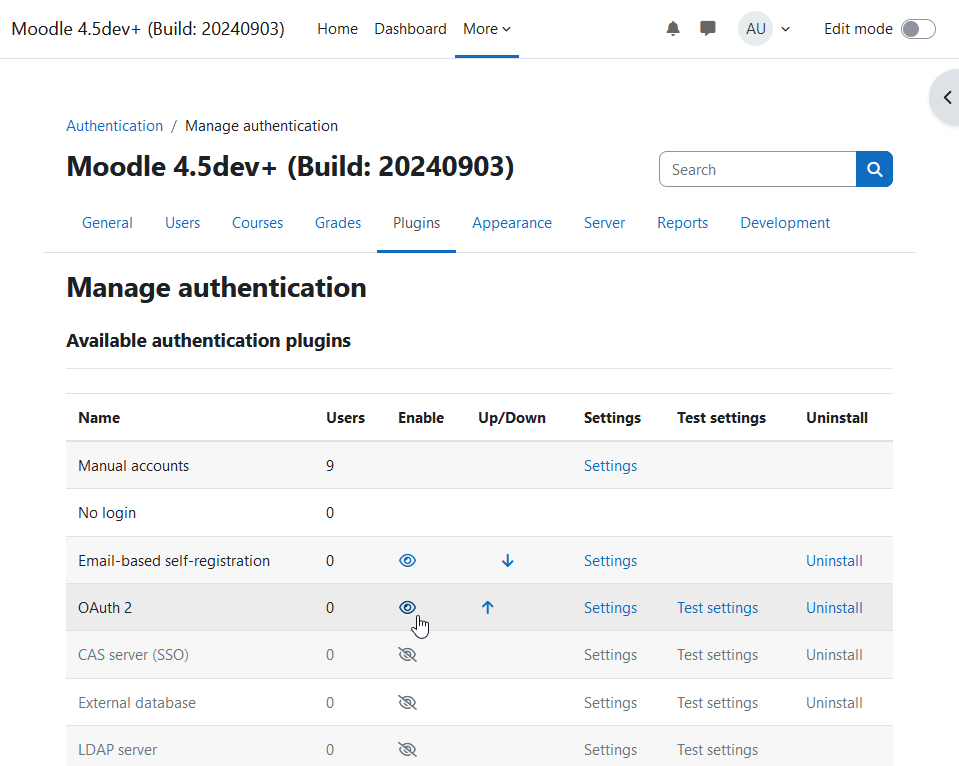Open Settings for CAS server (SSO)

tap(610, 655)
